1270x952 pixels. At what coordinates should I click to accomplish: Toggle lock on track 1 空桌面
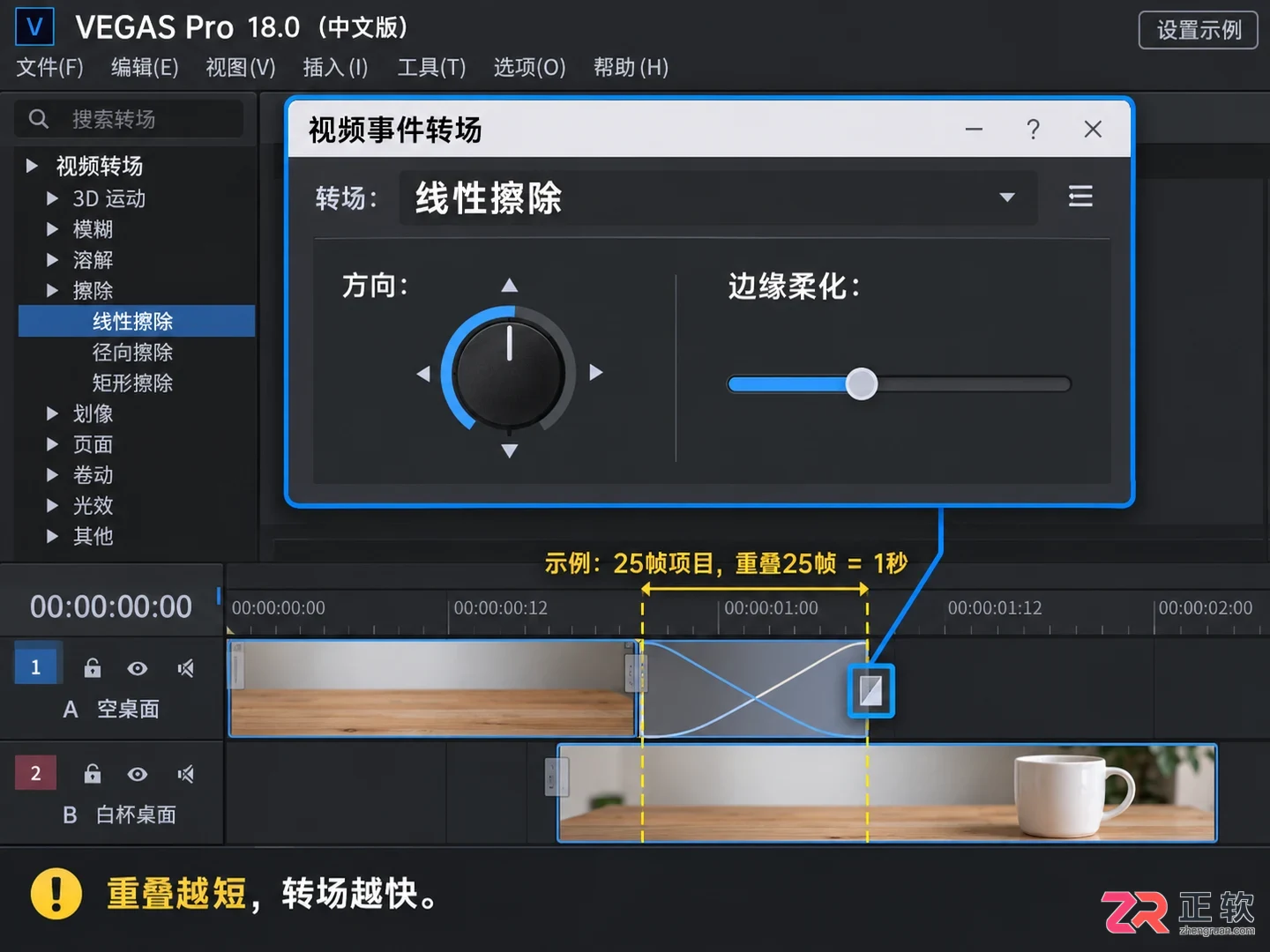(x=92, y=668)
